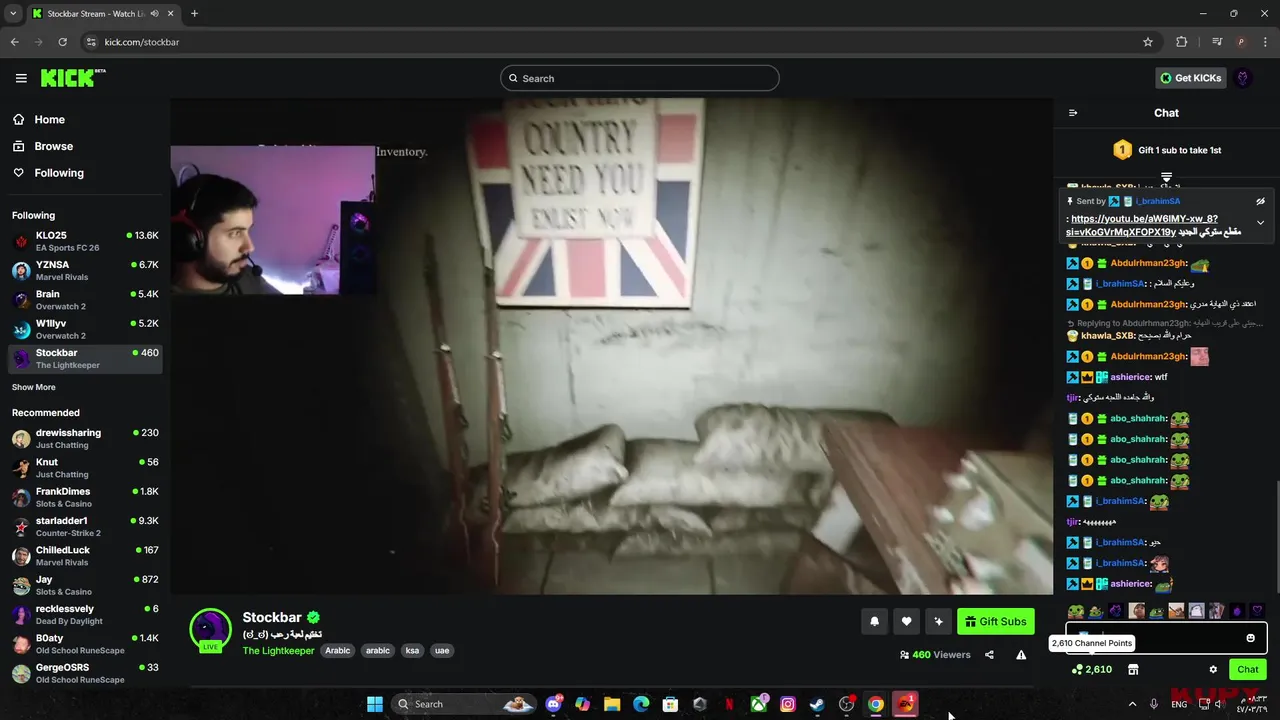Click the 2,610 channel points balance
The image size is (1280, 720).
click(x=1092, y=669)
